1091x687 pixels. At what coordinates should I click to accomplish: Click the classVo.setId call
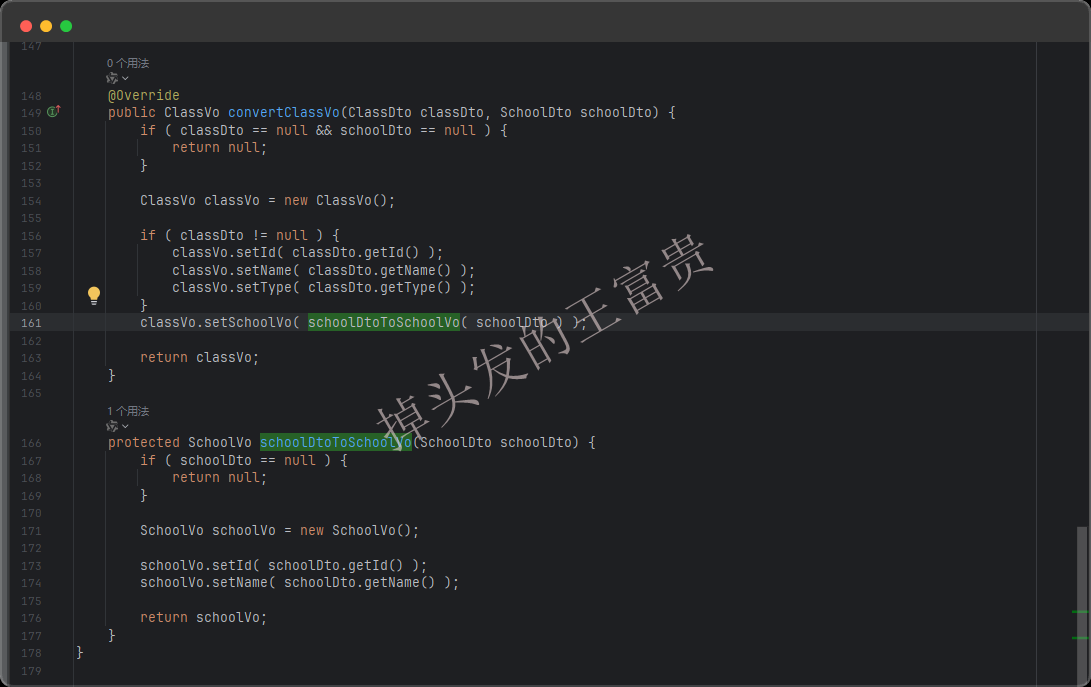307,253
